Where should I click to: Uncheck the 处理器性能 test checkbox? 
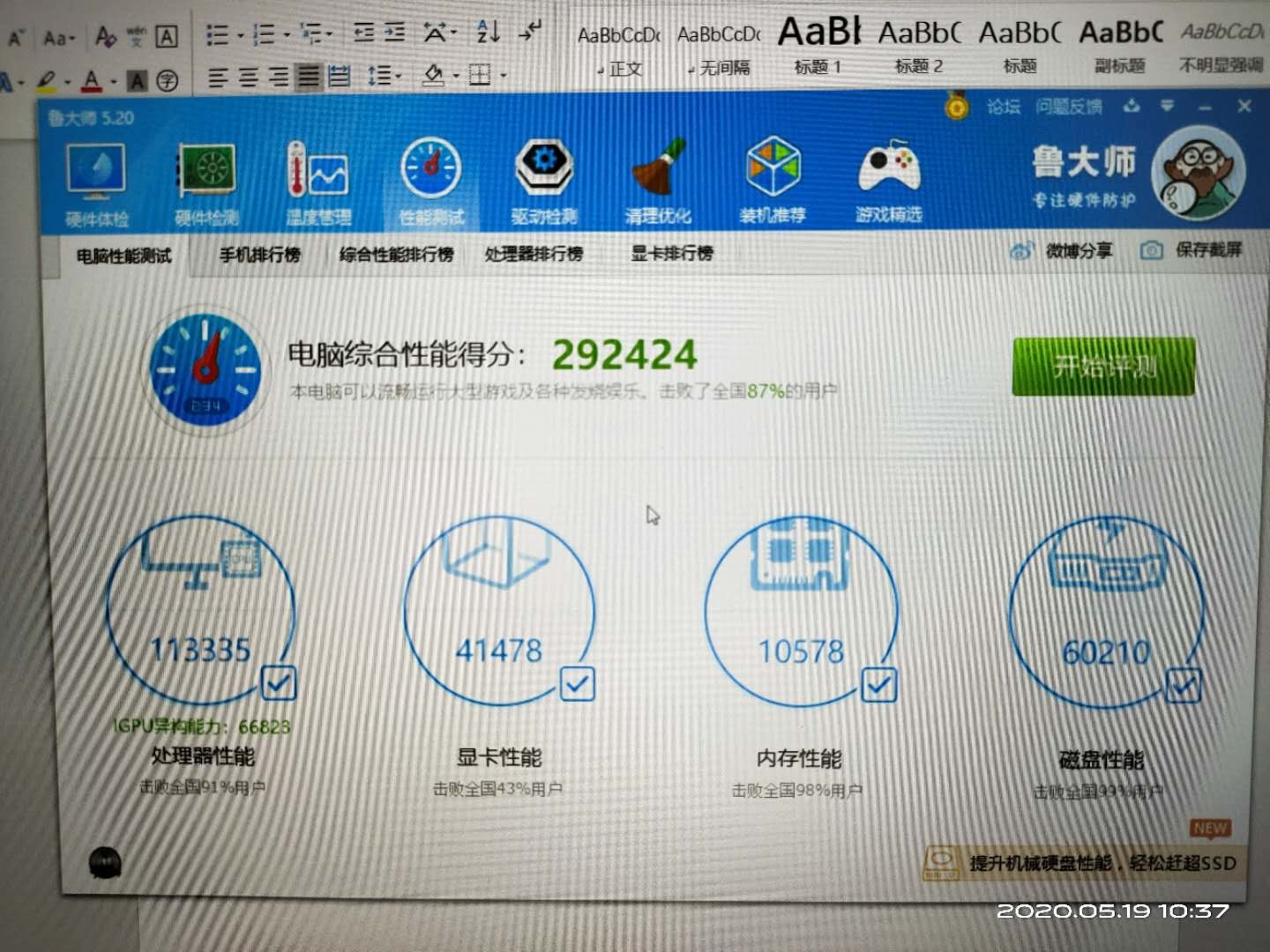279,683
